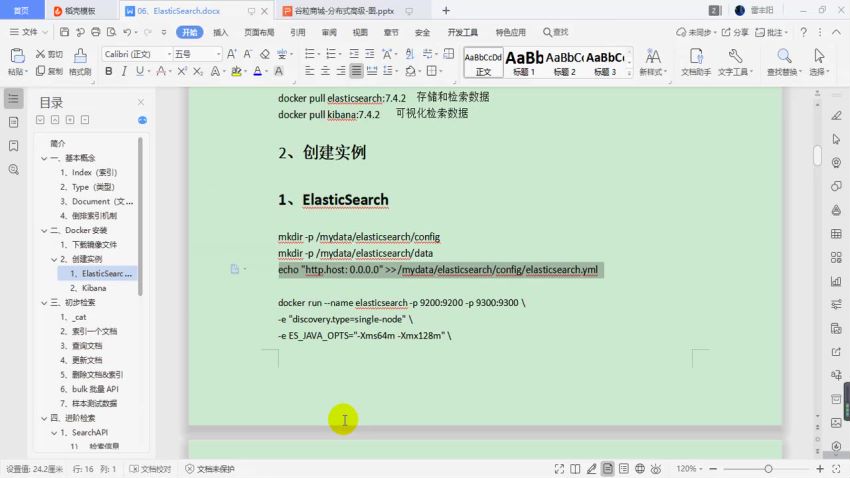
Task: Apply subscript formatting
Action: (198, 71)
